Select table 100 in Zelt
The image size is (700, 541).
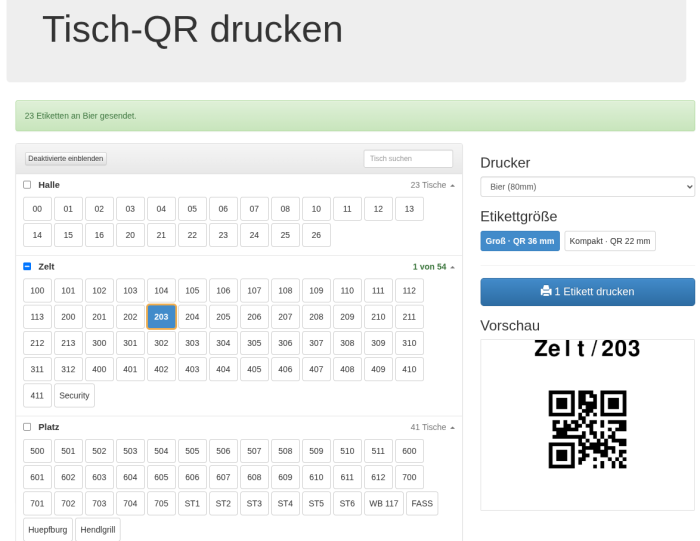[x=38, y=291]
